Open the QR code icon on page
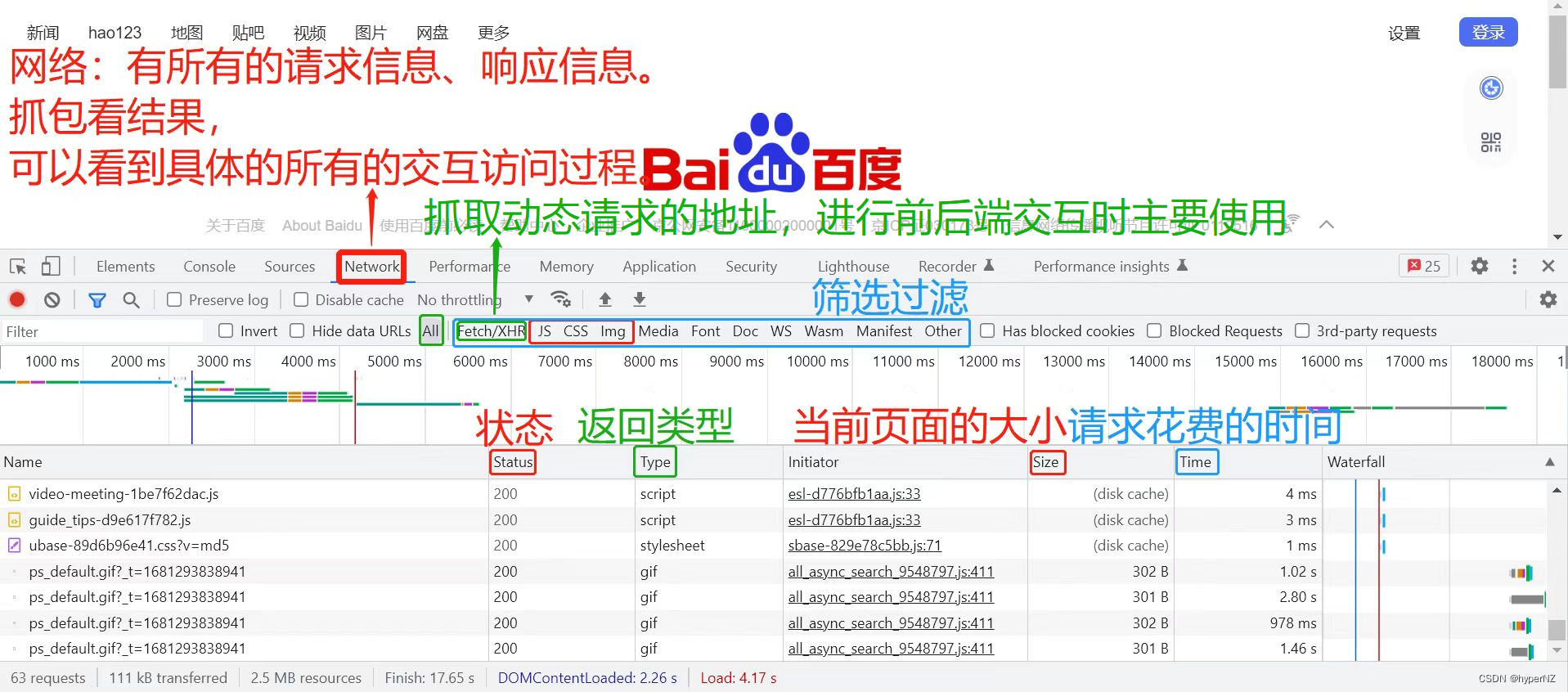Screen dimensions: 1568x692 pos(1491,142)
